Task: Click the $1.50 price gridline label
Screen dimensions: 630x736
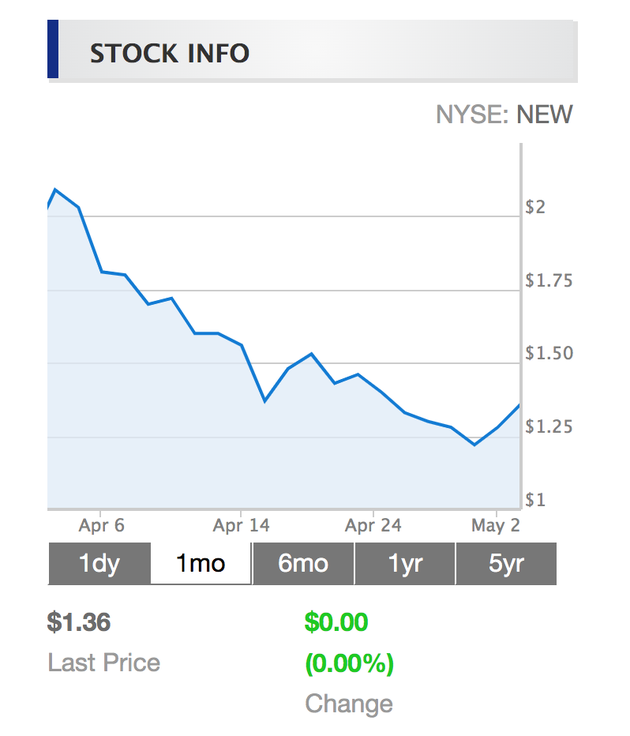Action: click(549, 354)
